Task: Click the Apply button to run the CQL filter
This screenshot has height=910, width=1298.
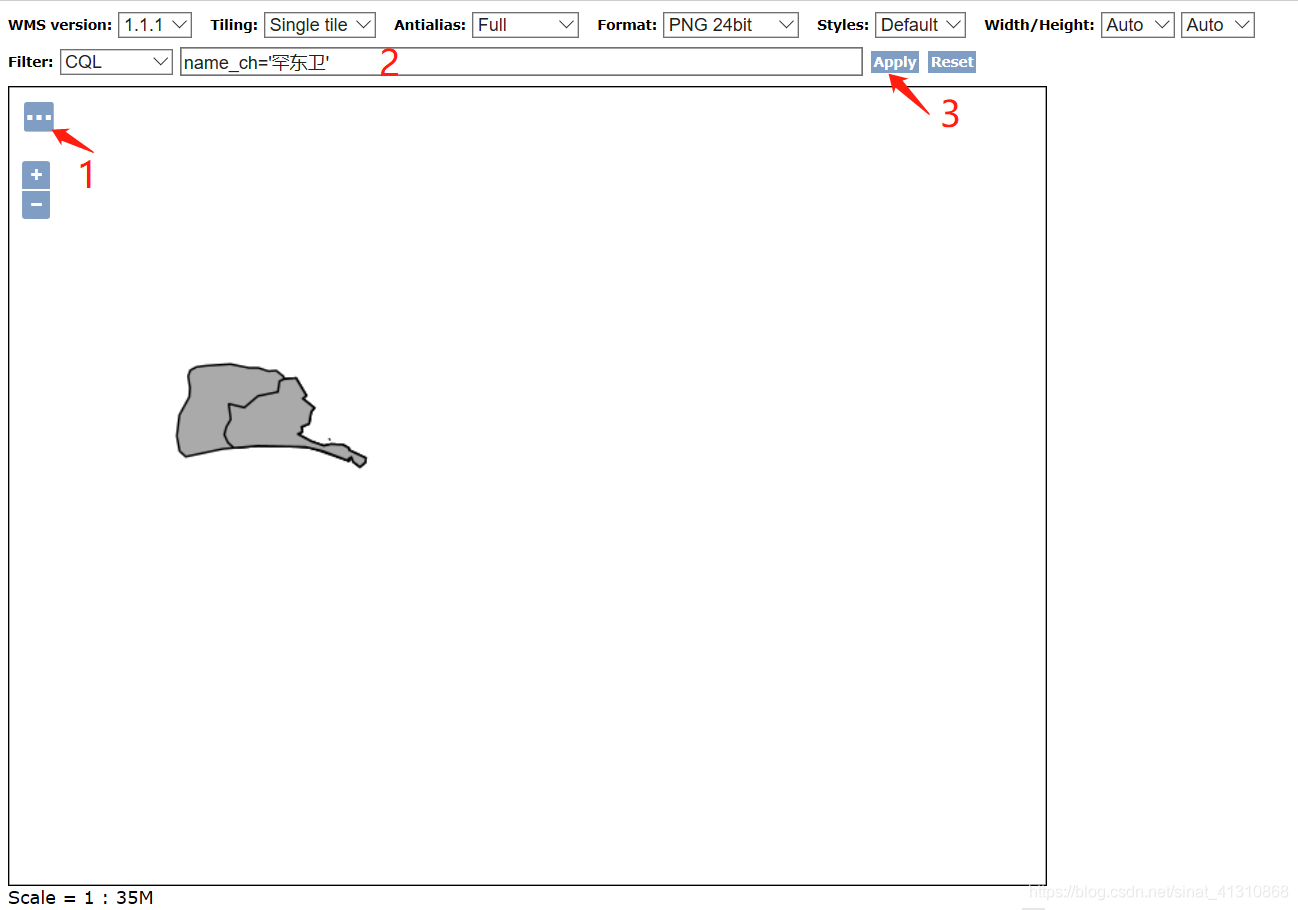Action: [894, 61]
